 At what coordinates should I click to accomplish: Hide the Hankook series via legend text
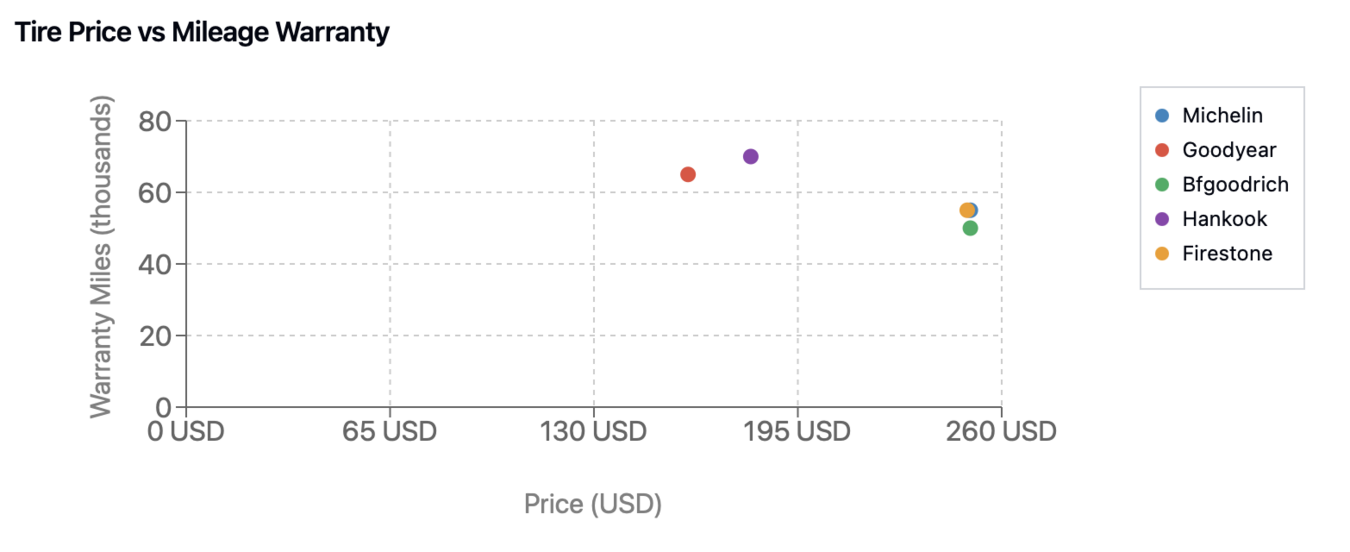1224,219
